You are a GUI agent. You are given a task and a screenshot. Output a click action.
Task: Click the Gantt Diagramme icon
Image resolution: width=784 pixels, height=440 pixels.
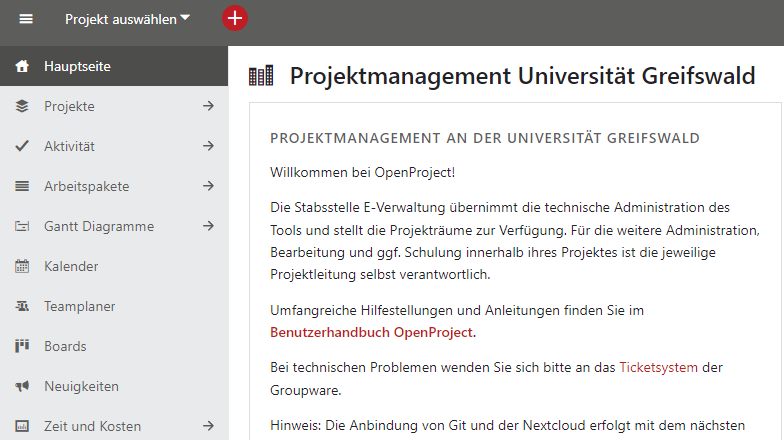click(22, 226)
